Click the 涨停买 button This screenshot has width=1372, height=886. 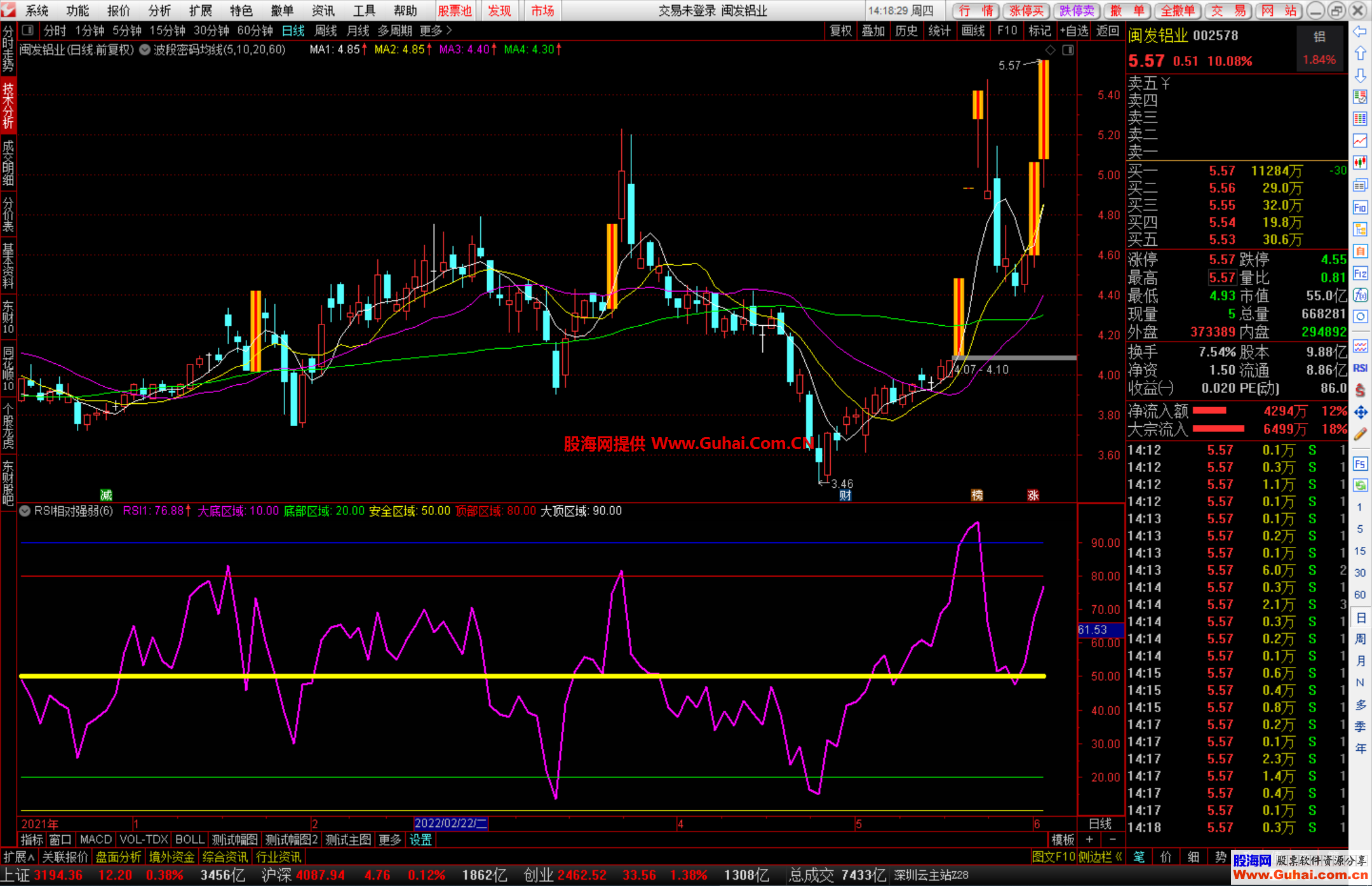pyautogui.click(x=1026, y=11)
